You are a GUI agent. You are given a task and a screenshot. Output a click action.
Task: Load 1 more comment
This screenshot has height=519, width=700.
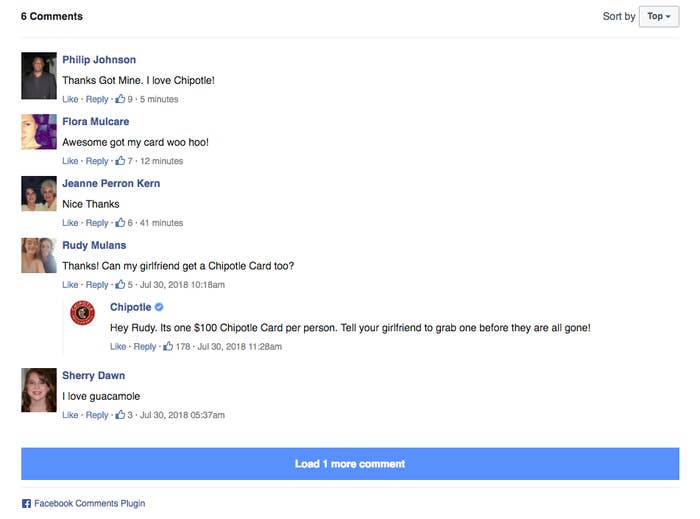(350, 464)
